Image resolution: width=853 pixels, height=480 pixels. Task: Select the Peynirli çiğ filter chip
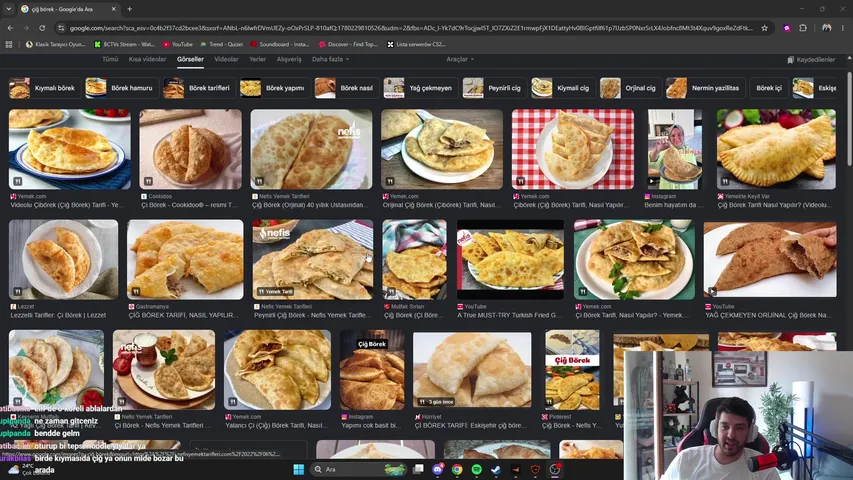495,88
